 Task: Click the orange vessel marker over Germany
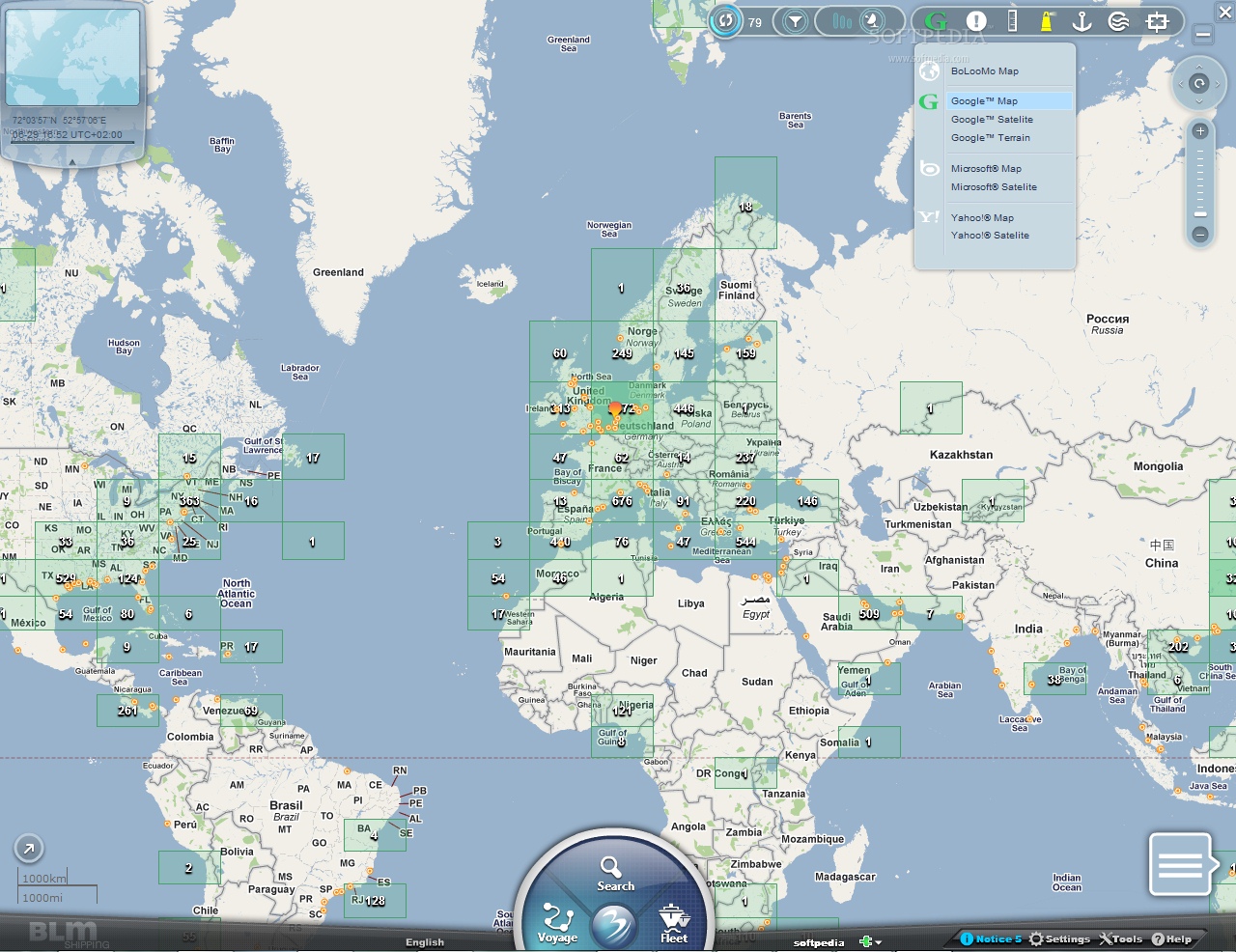pyautogui.click(x=615, y=410)
